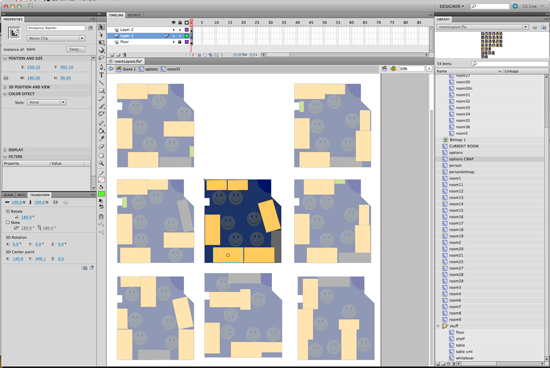Viewport: 550px width, 368px height.
Task: Click the roomLayout.fla document tab
Action: 128,61
